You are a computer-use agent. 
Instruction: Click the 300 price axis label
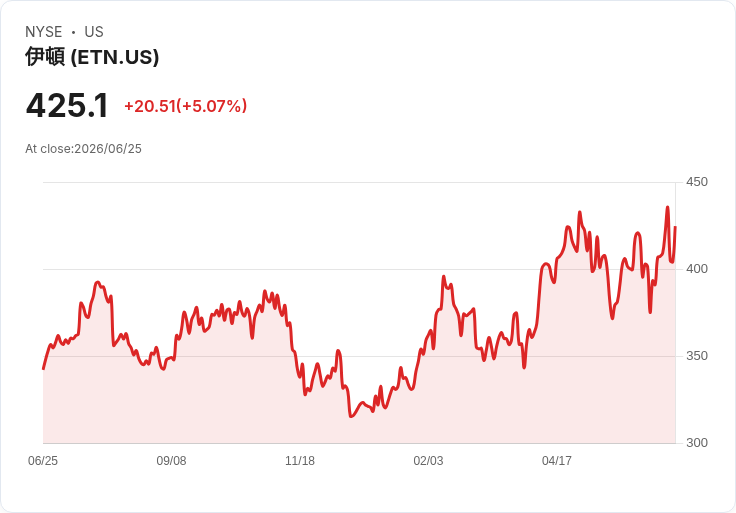click(697, 443)
